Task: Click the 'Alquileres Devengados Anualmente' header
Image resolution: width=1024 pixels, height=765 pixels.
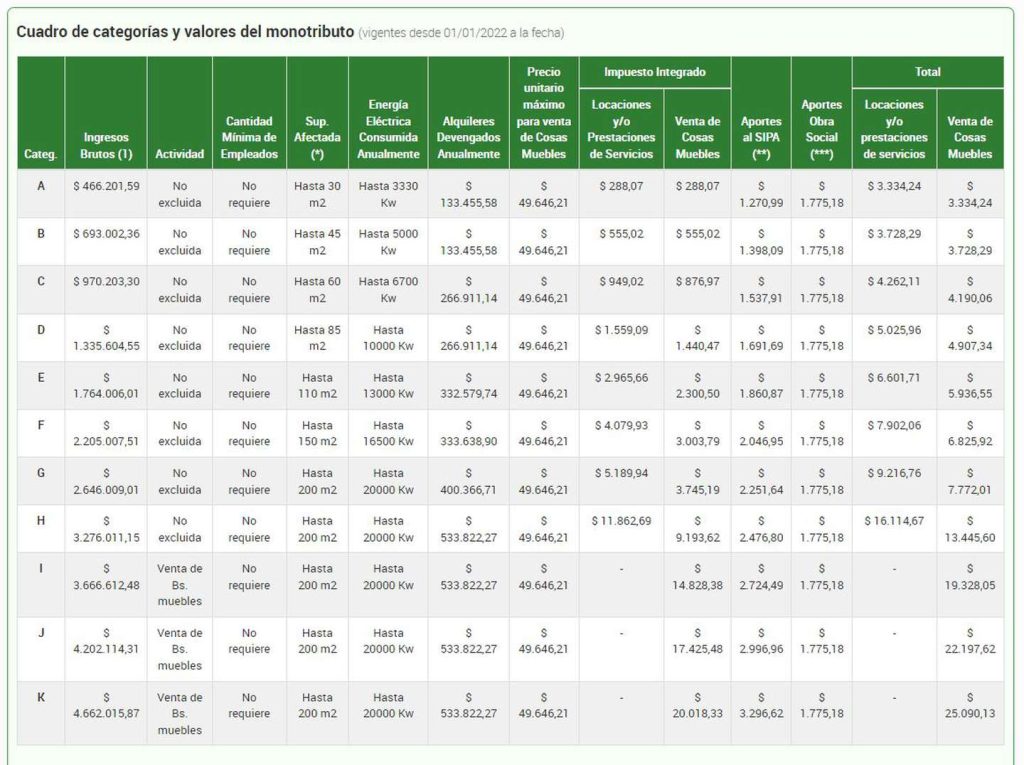Action: [x=468, y=138]
